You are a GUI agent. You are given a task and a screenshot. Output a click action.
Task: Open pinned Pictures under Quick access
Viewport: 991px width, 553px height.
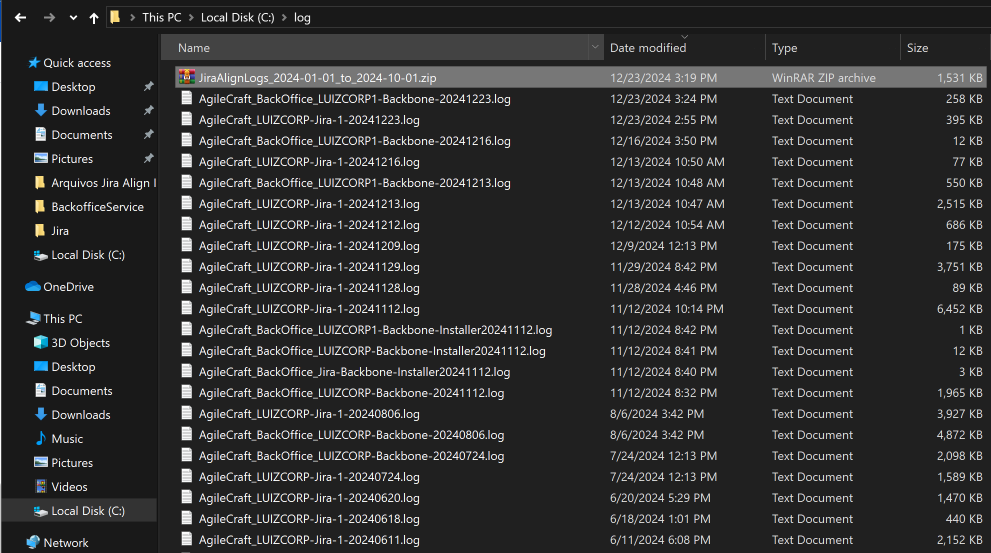coord(72,159)
